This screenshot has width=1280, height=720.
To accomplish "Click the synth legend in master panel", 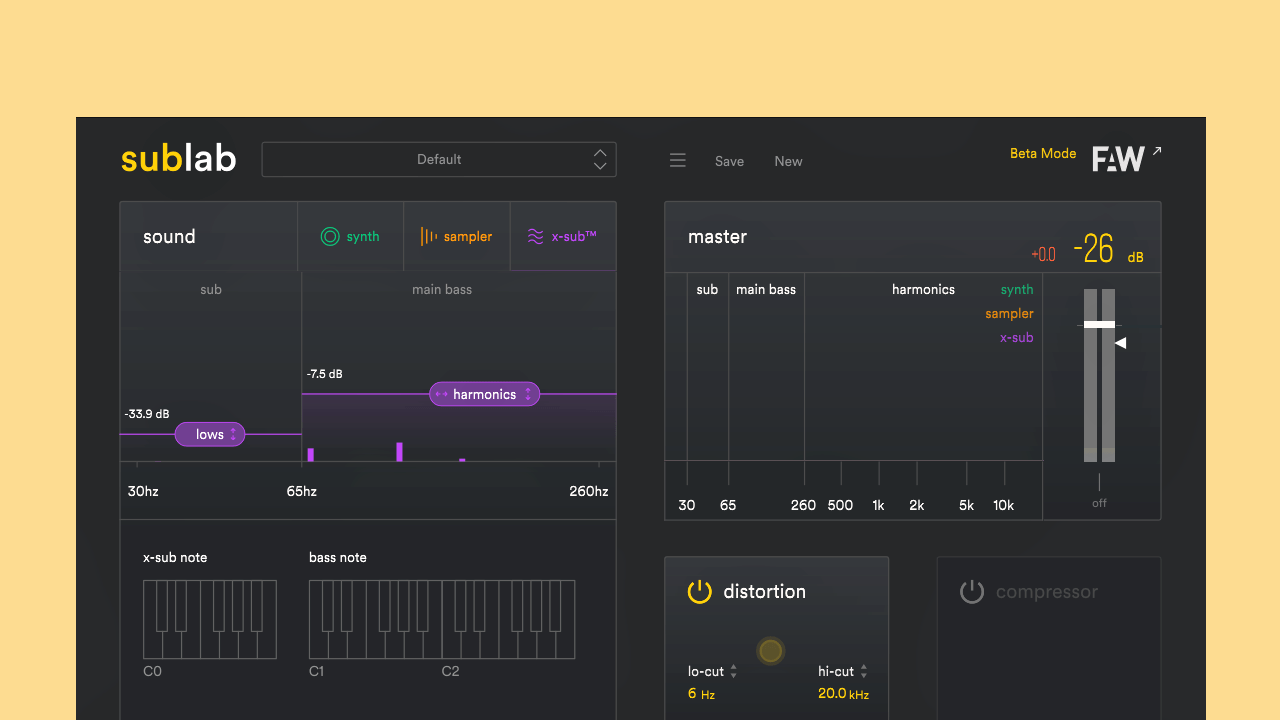I will (1017, 290).
